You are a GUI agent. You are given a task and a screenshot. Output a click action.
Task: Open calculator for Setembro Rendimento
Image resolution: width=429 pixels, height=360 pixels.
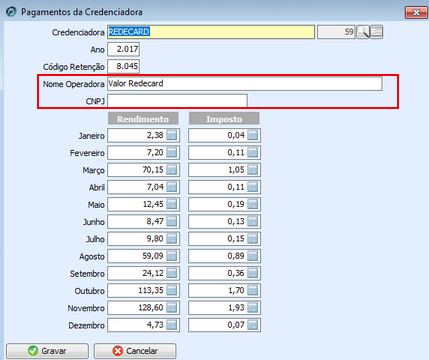click(171, 273)
